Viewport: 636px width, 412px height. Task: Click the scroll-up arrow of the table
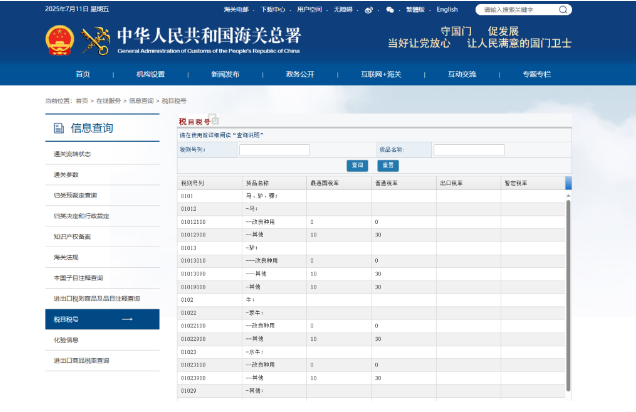tap(568, 195)
